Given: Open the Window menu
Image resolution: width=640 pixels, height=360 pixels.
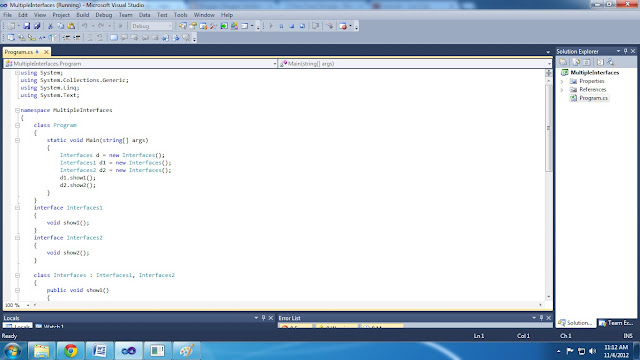Looking at the screenshot, I should (204, 15).
